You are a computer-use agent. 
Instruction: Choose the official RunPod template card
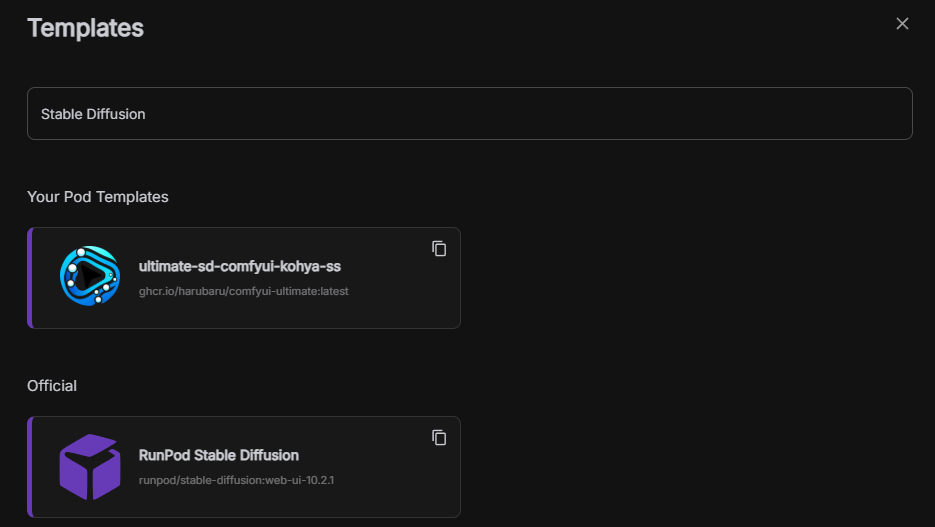(x=244, y=467)
